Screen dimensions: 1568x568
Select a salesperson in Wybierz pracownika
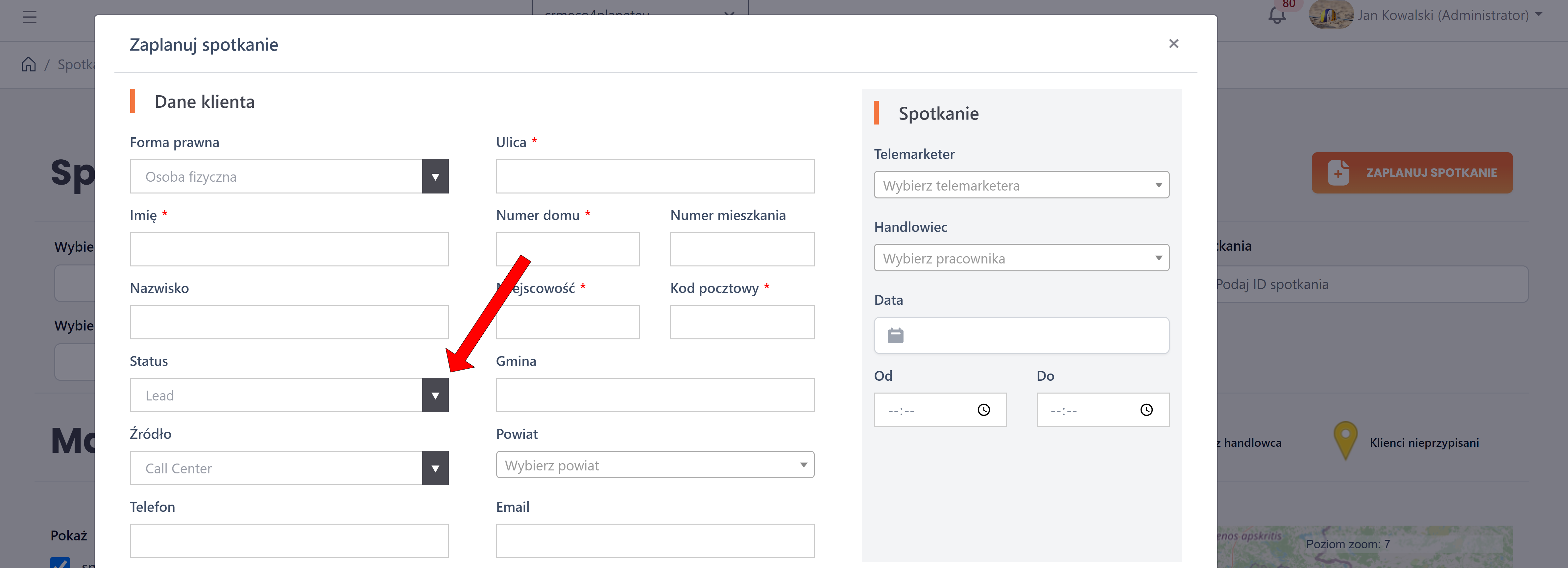[1021, 258]
